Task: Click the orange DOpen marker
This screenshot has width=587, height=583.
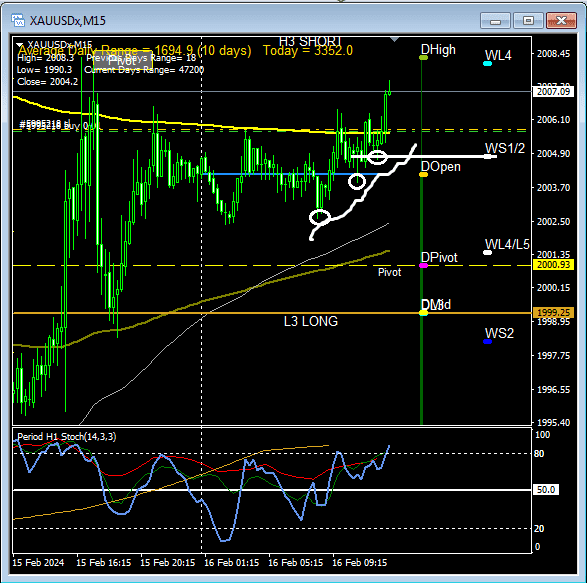Action: [423, 174]
